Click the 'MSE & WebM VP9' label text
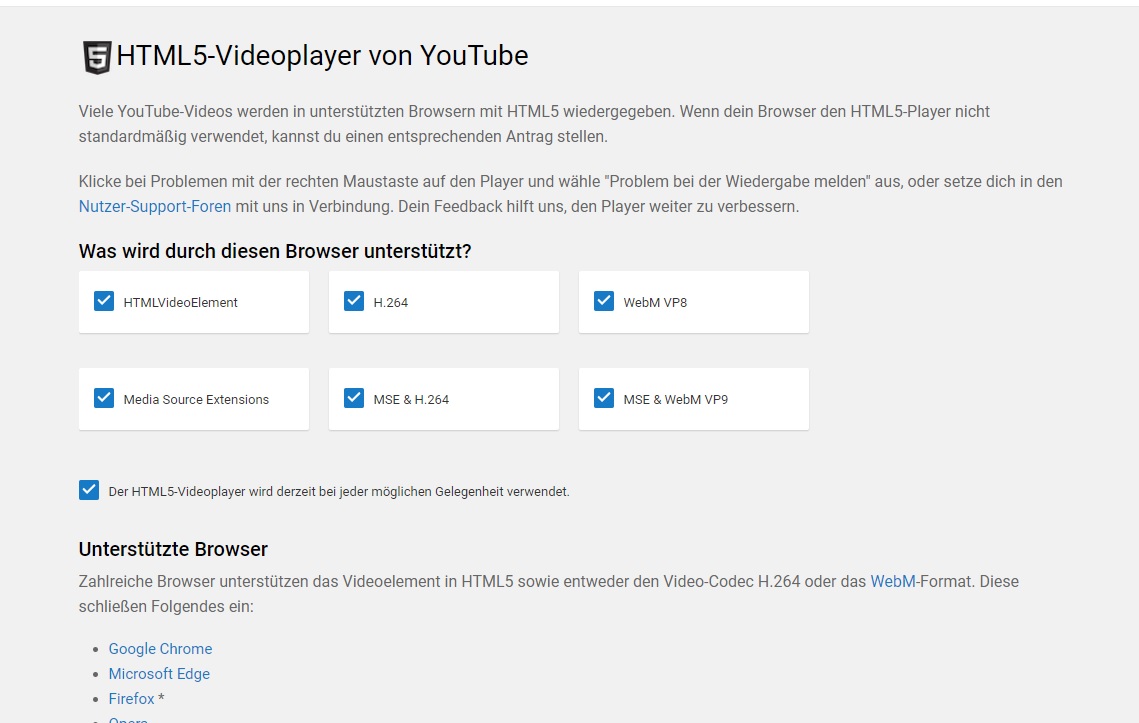1139x723 pixels. coord(676,400)
